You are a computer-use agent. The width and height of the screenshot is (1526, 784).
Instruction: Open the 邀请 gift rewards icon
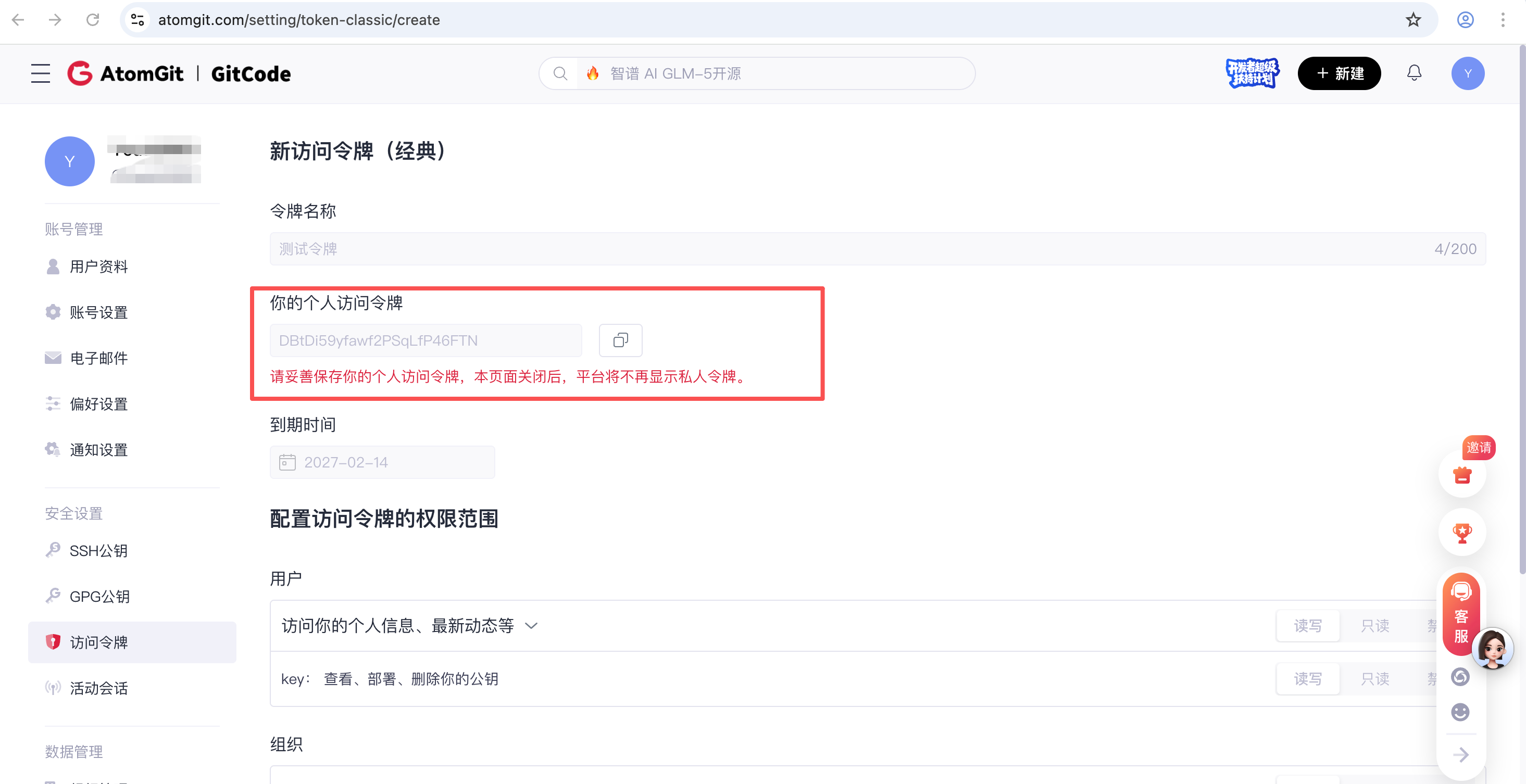[1462, 474]
